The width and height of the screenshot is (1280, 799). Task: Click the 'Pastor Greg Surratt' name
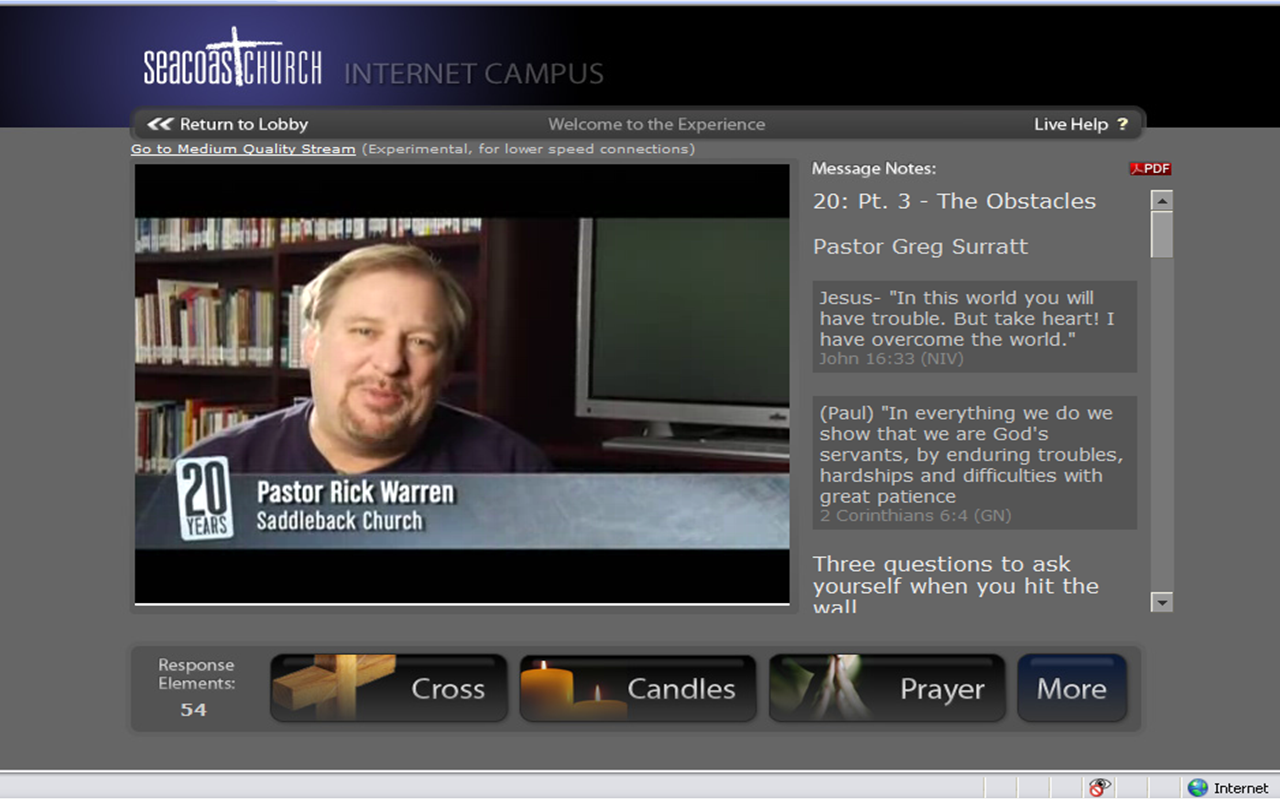pos(920,246)
